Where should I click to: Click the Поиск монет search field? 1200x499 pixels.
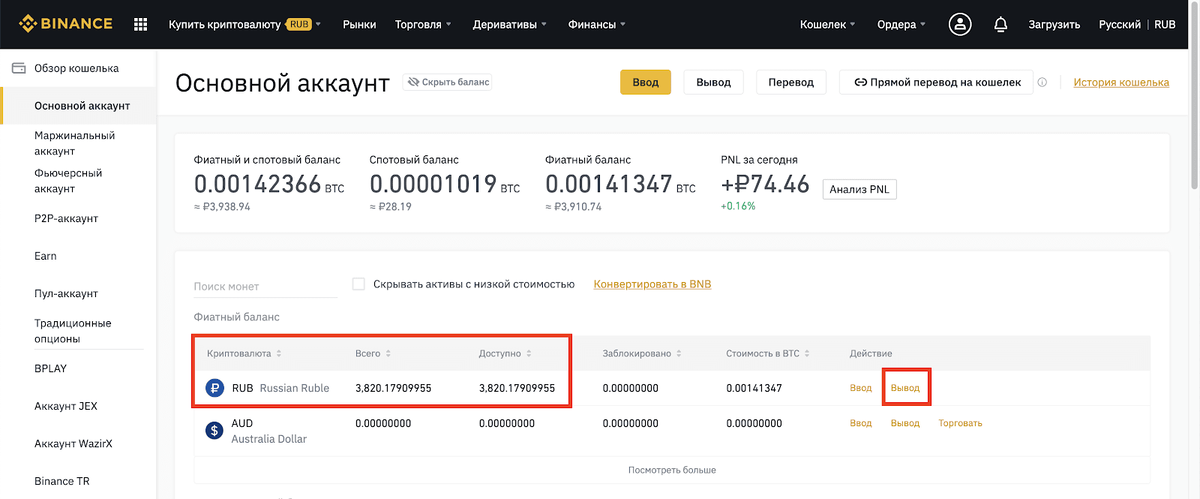coord(265,286)
